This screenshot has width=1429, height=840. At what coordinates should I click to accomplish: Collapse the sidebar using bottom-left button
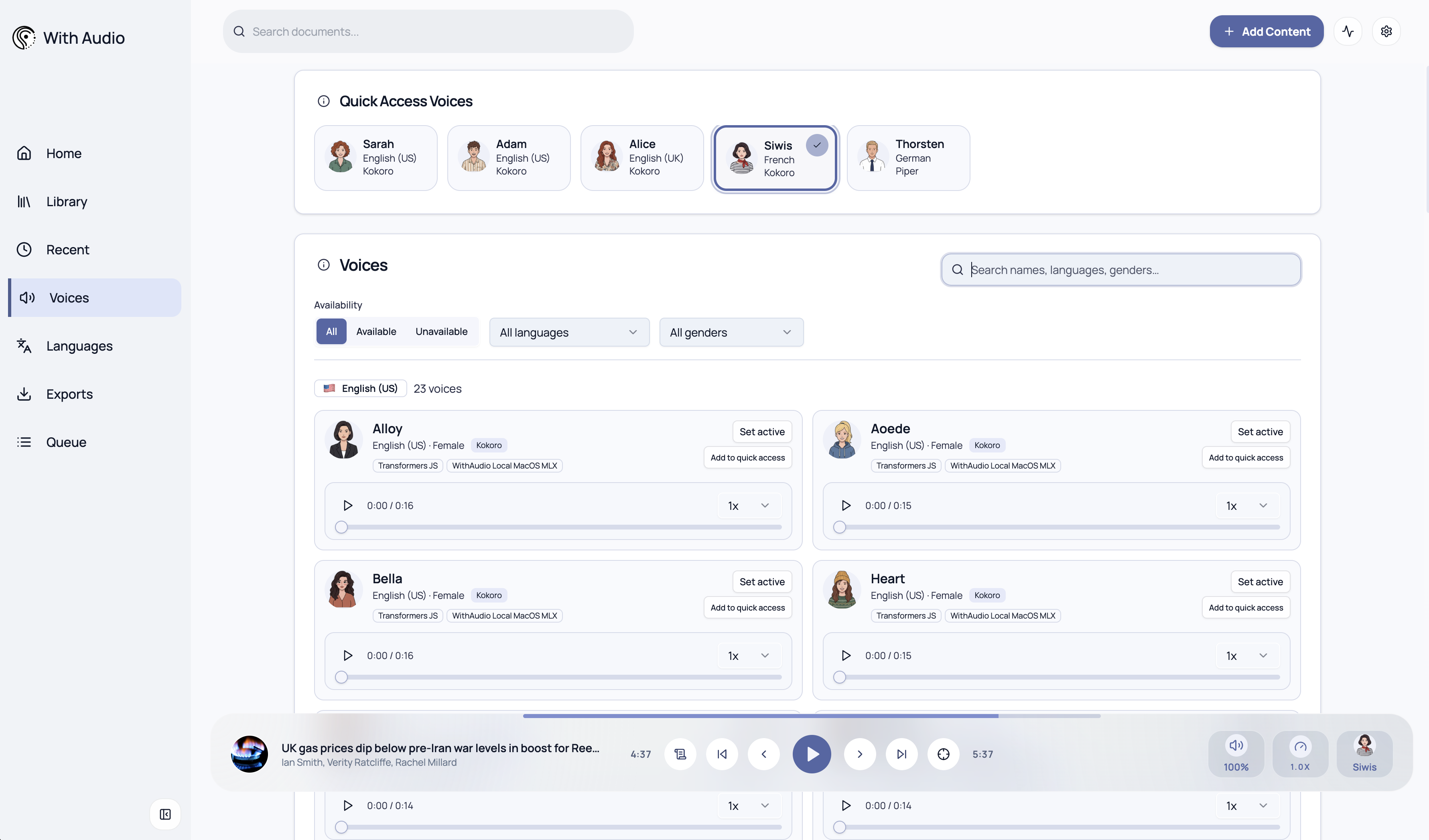tap(165, 814)
